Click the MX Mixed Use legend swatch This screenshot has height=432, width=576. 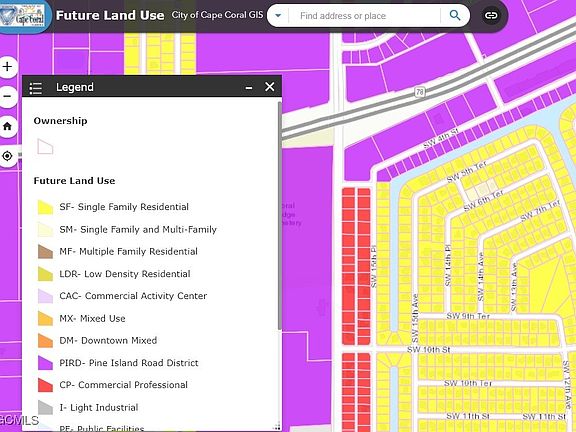pos(45,318)
